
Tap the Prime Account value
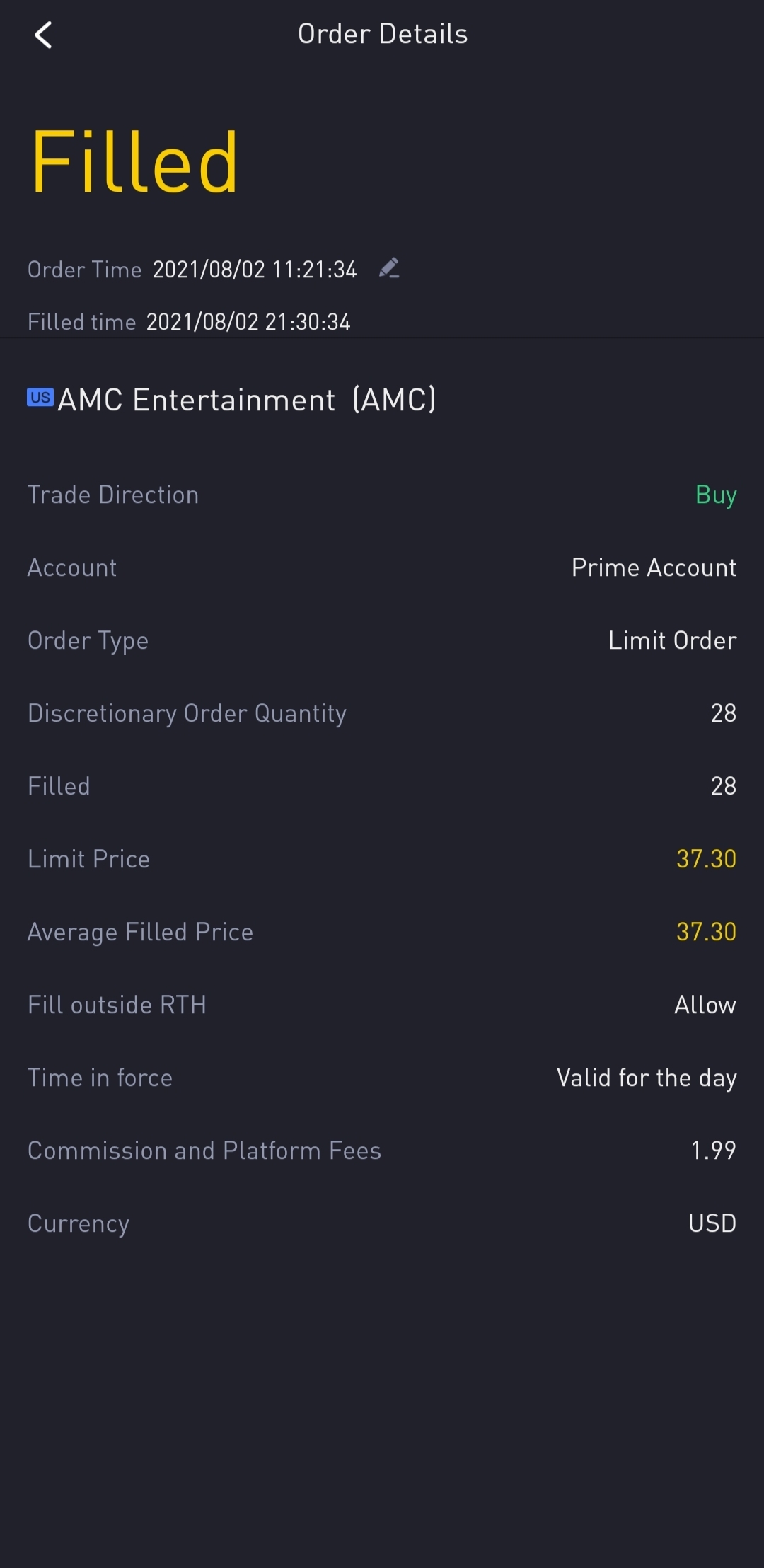(654, 567)
